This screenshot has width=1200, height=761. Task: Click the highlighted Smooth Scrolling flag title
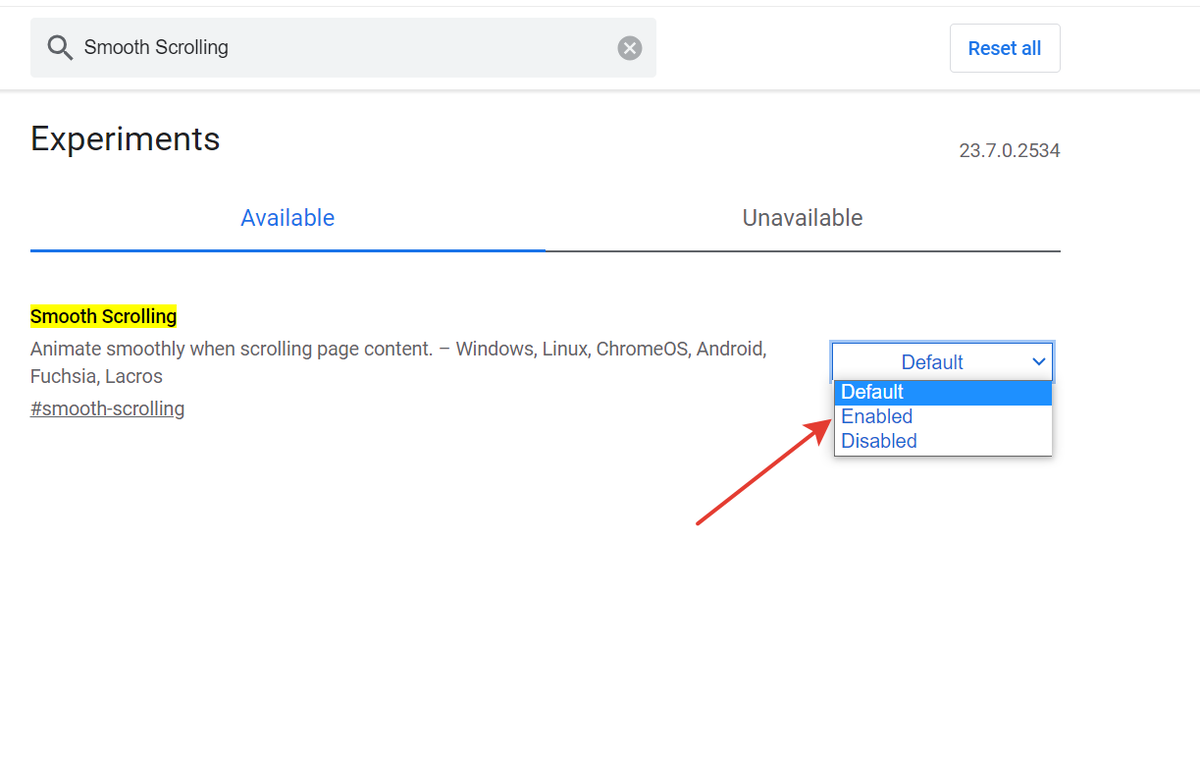104,316
